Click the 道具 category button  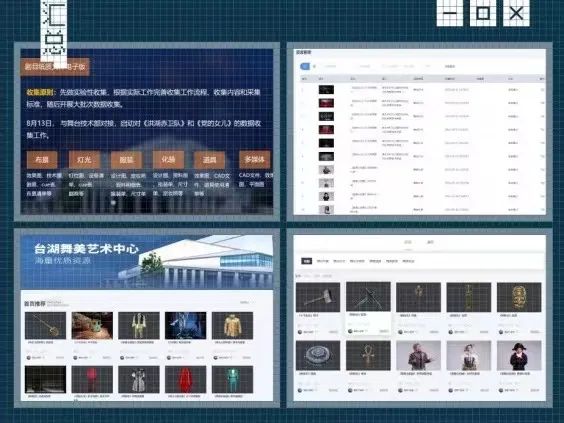tap(210, 160)
